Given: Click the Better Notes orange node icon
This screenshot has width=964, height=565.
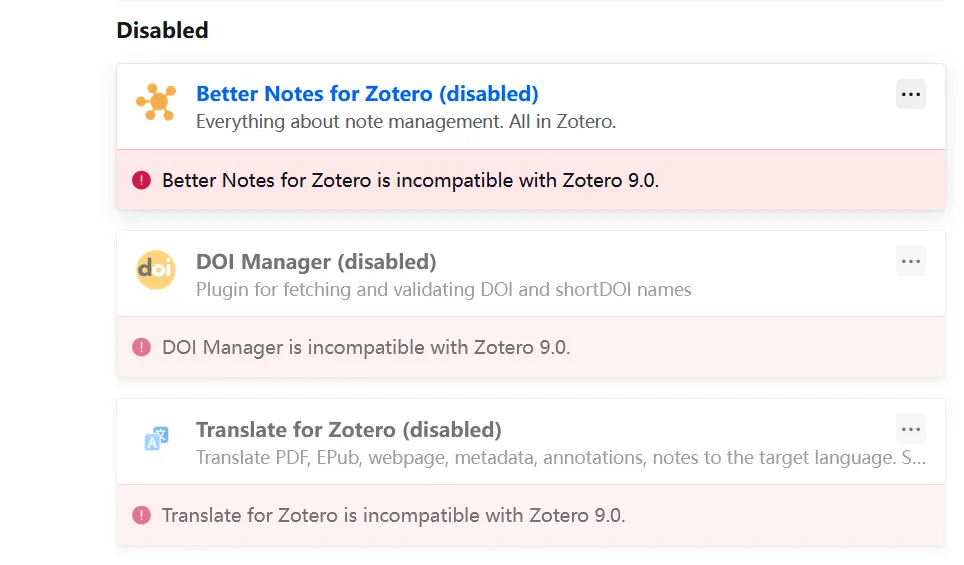Looking at the screenshot, I should click(156, 102).
